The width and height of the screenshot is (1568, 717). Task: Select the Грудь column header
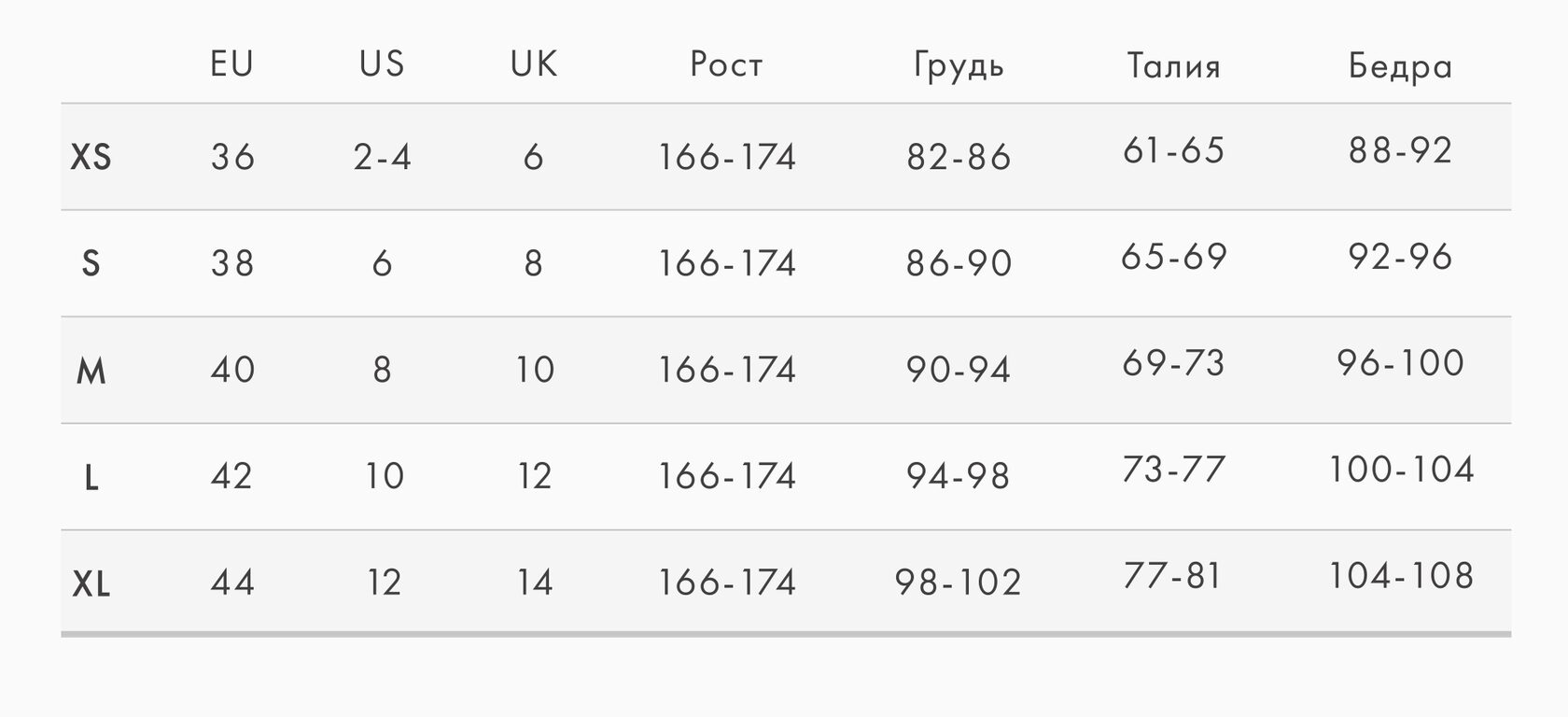pyautogui.click(x=959, y=65)
